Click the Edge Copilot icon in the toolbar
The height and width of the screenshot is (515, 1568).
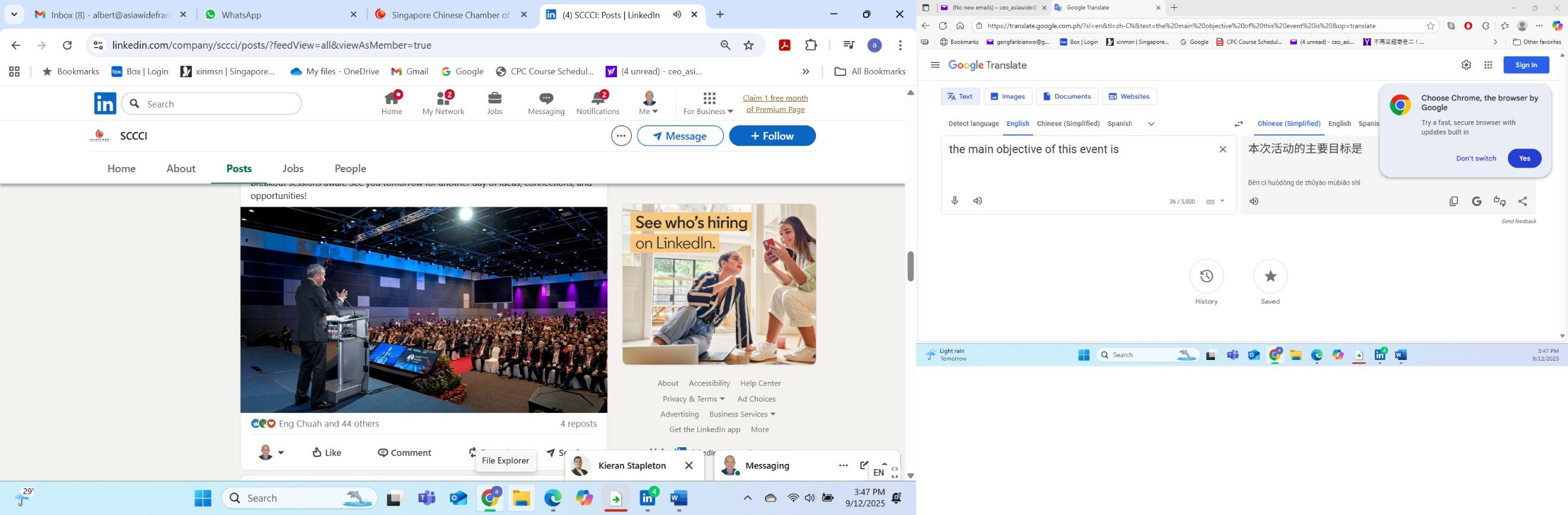point(1557,26)
